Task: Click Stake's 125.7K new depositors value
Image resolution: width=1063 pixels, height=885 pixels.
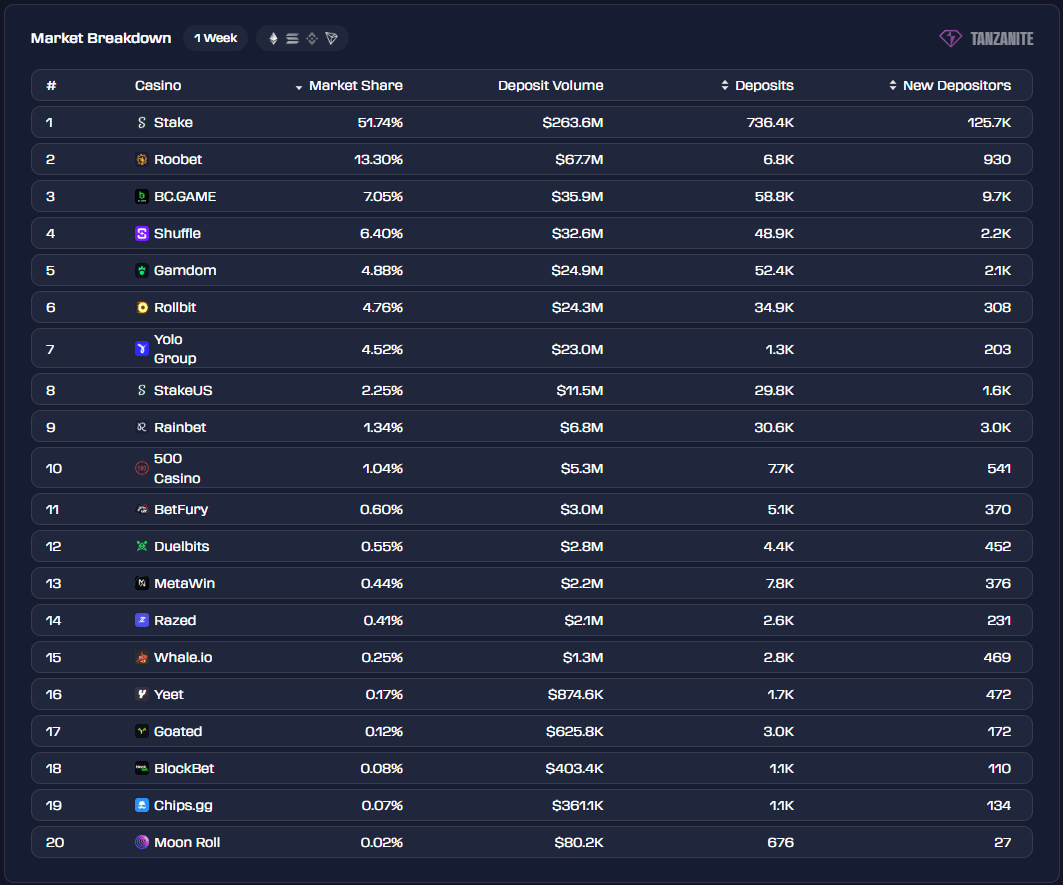Action: click(x=989, y=123)
